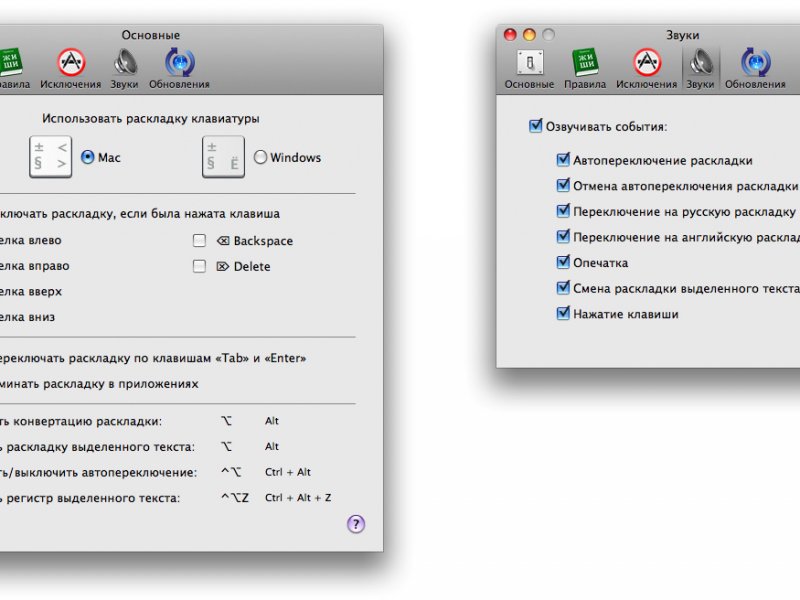
Task: Select the Mac layout radio button
Action: click(88, 157)
